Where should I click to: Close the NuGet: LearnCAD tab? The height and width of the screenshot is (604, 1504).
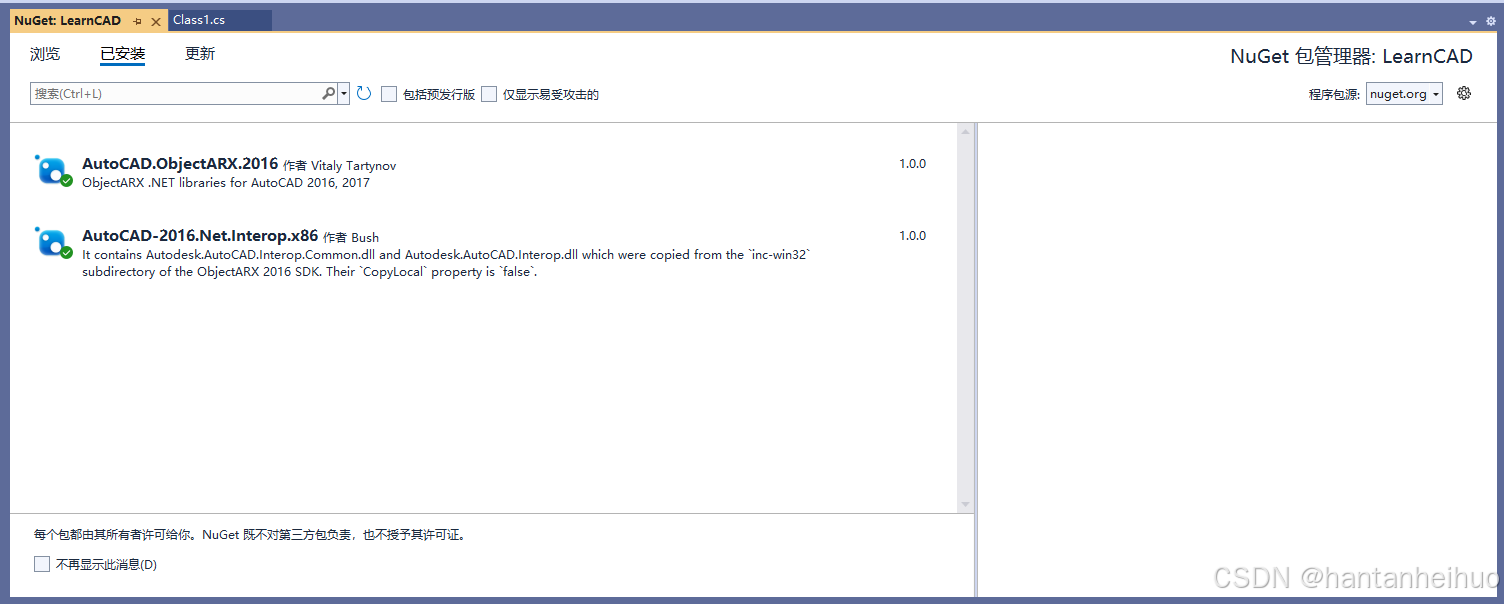point(156,21)
